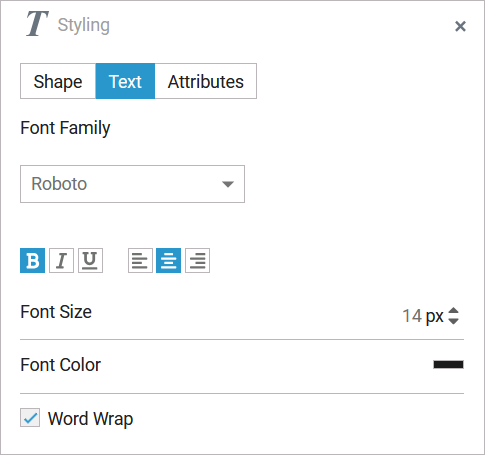Center align the text
The image size is (485, 455).
click(169, 260)
